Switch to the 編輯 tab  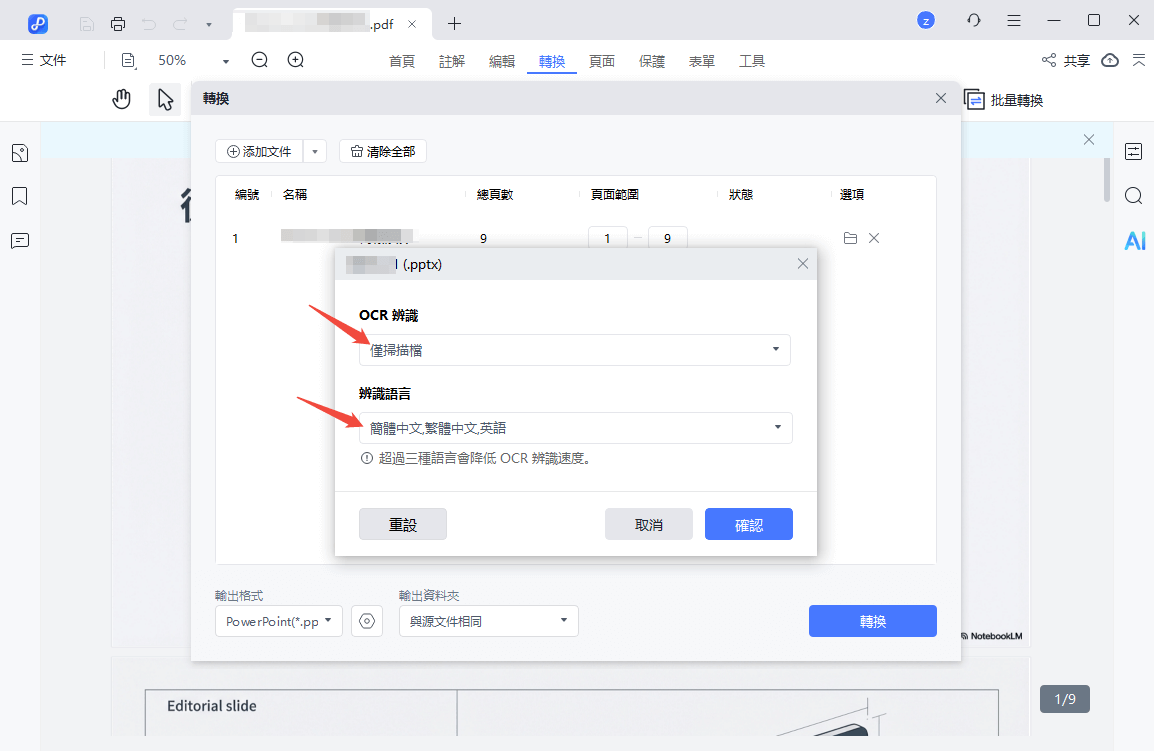pos(502,61)
